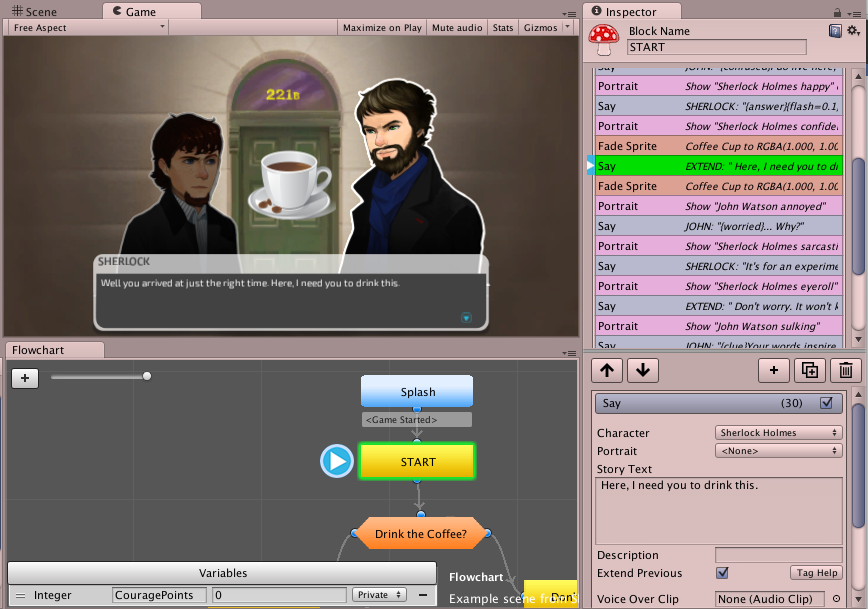Click the Description input field

pos(778,555)
